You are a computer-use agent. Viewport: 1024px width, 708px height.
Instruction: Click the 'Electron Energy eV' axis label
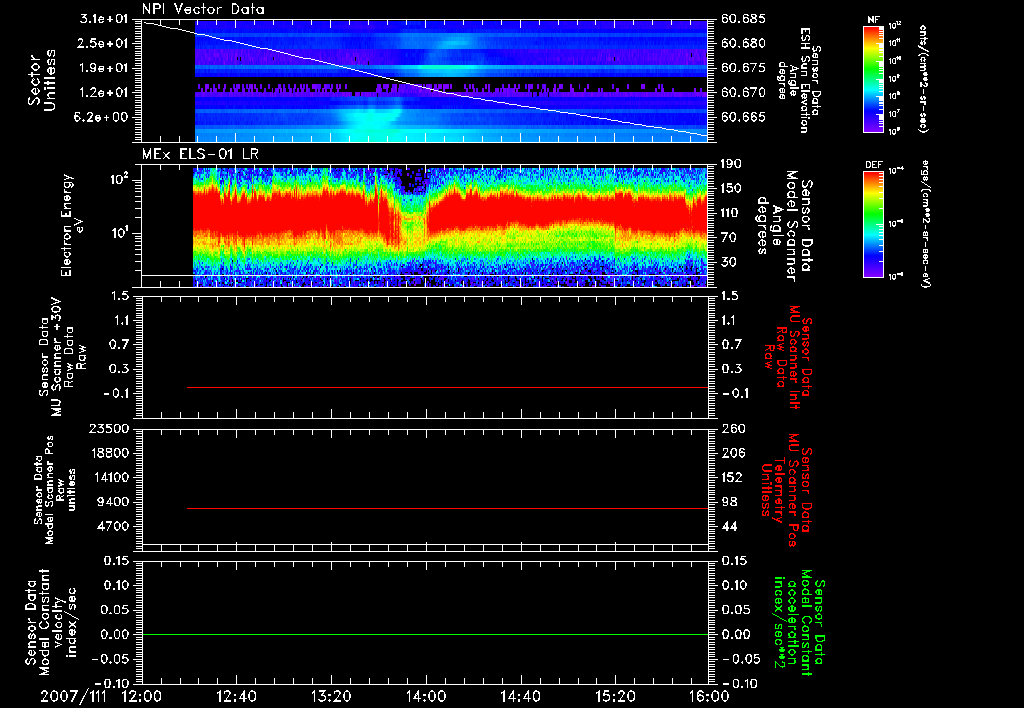71,225
